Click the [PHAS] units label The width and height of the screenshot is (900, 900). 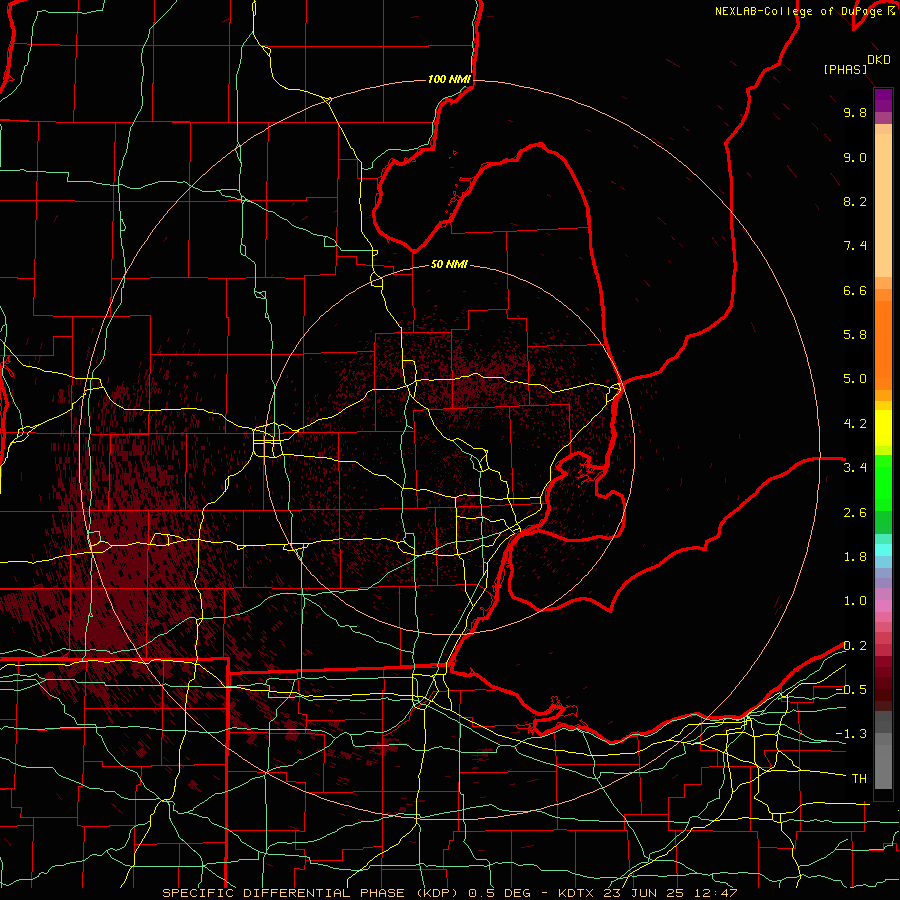tap(845, 69)
